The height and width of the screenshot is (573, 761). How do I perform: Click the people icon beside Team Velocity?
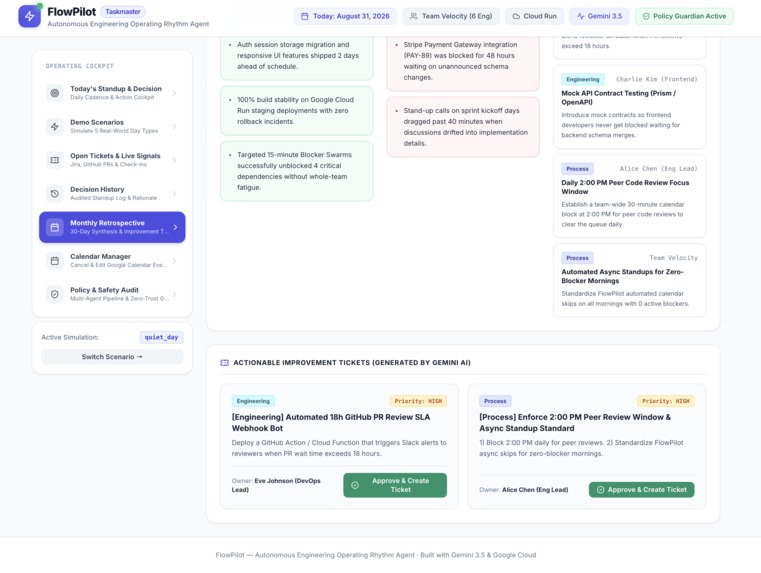pyautogui.click(x=414, y=16)
